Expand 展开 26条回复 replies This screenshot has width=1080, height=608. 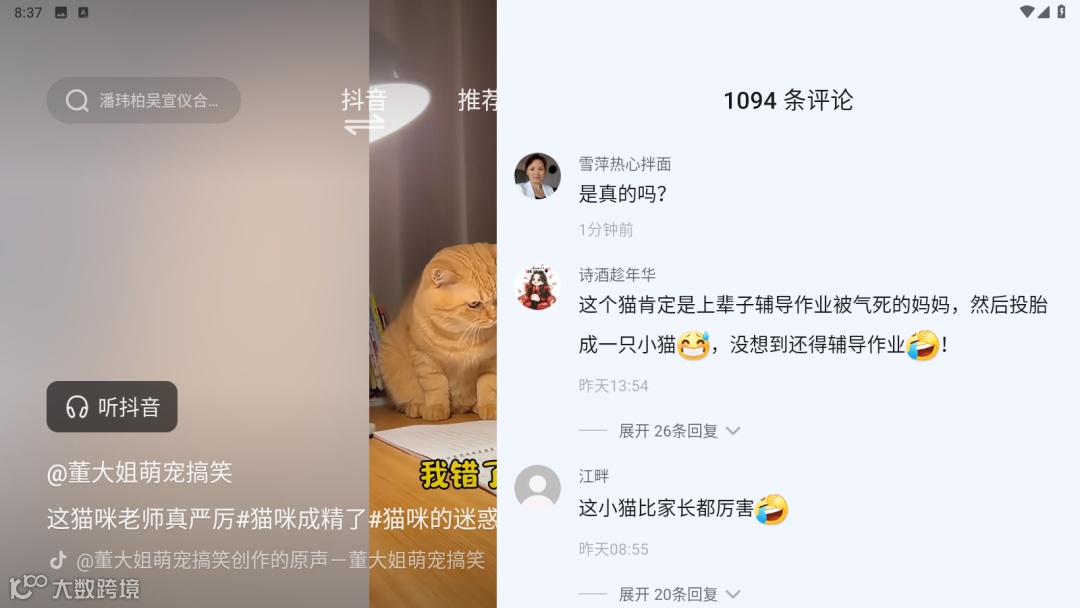(668, 431)
